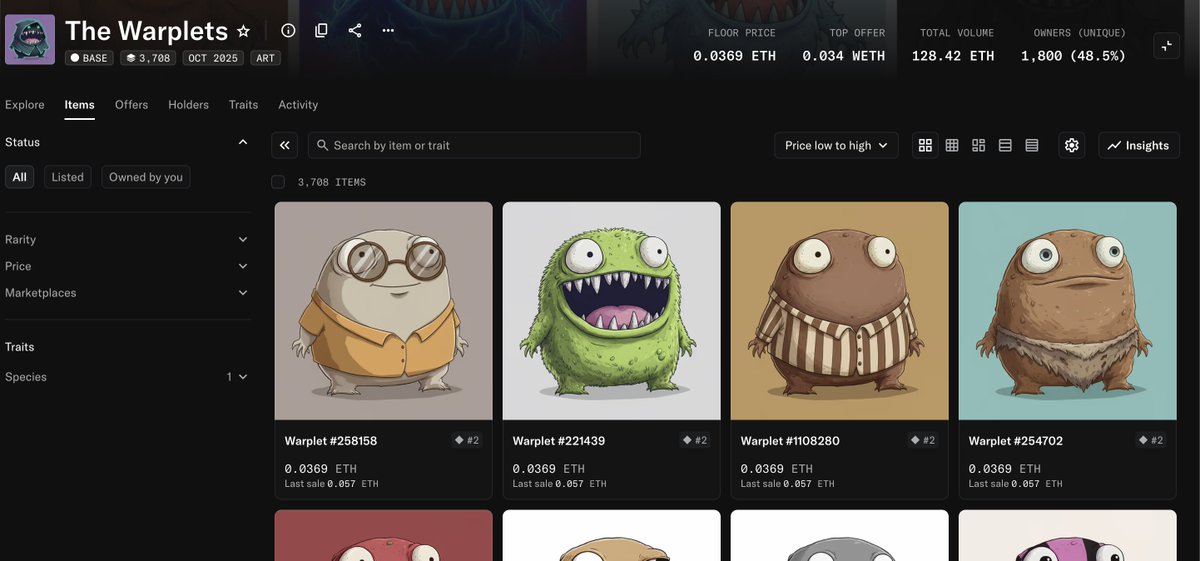Favorite the collection with the star icon
The width and height of the screenshot is (1200, 561).
(x=243, y=31)
